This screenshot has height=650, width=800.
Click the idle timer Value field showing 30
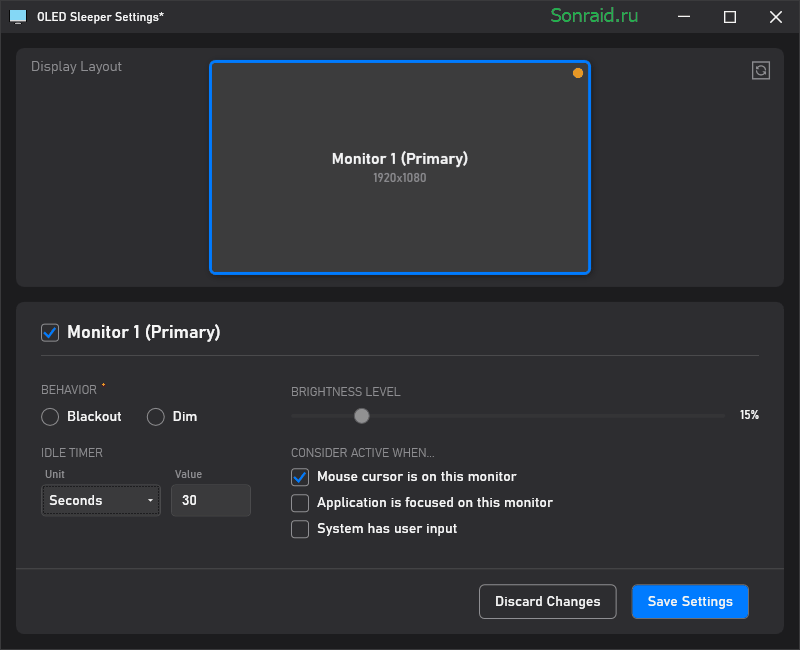coord(211,500)
